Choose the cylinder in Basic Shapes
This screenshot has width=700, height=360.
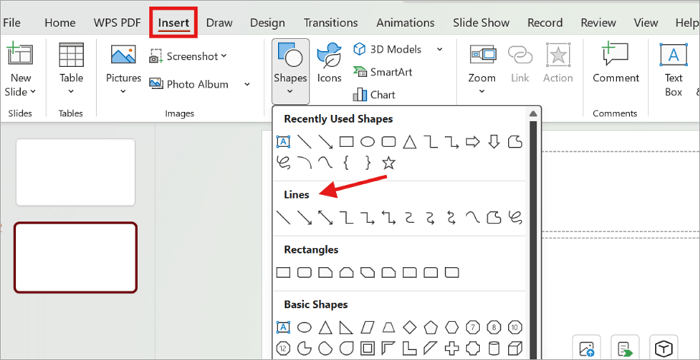[493, 348]
